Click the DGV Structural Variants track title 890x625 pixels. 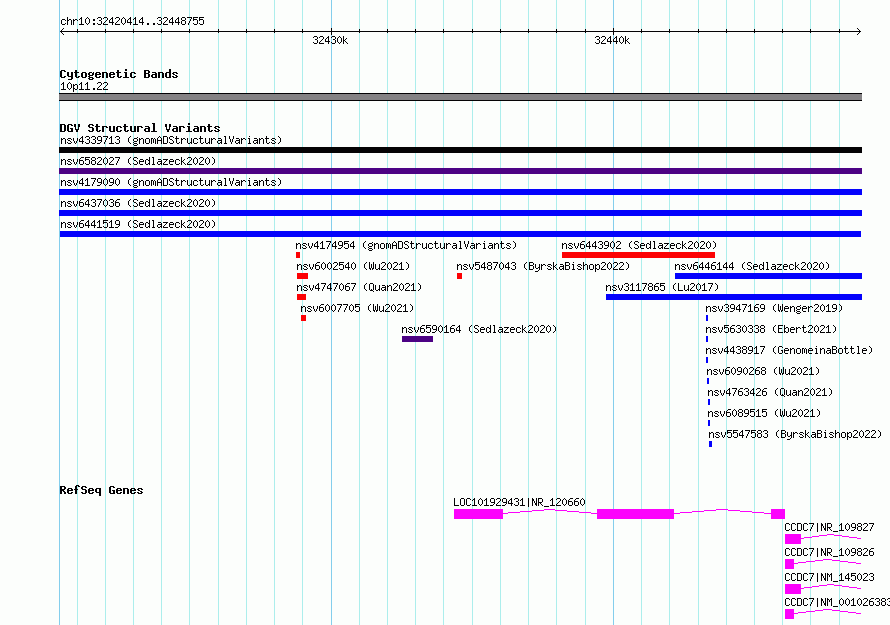click(x=140, y=128)
